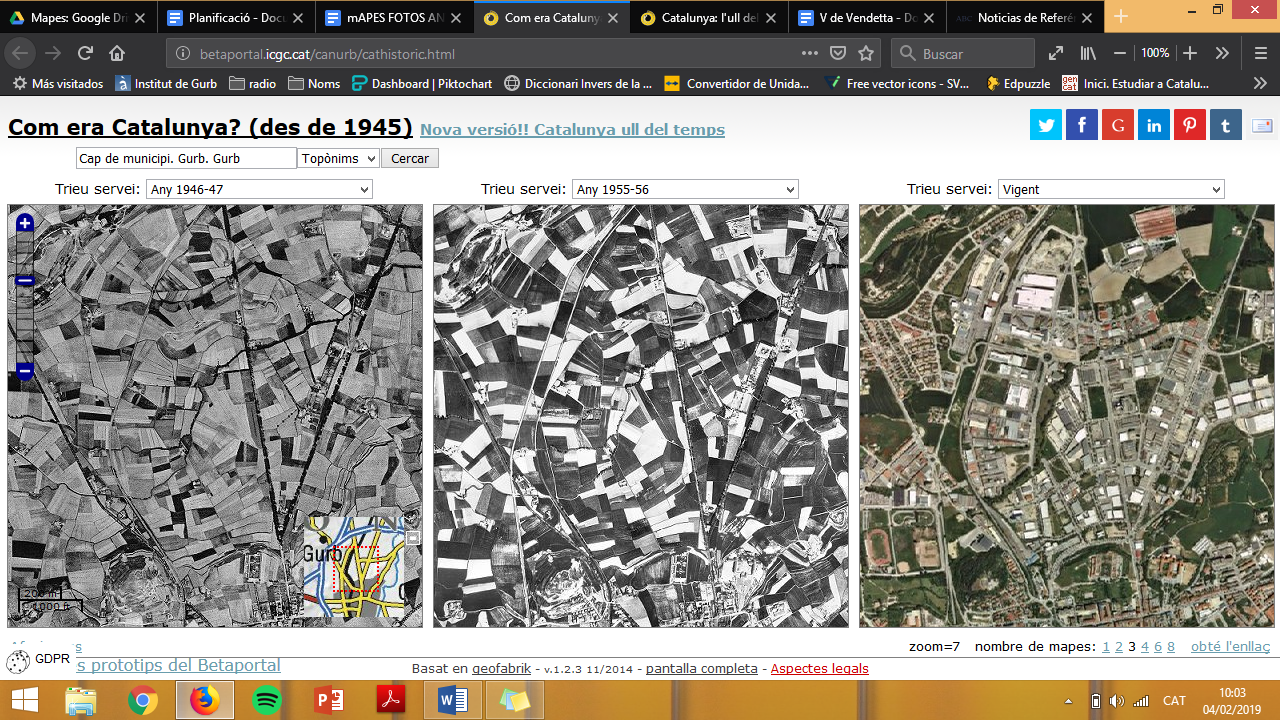Reload the current browser page
This screenshot has height=720, width=1280.
[x=85, y=53]
